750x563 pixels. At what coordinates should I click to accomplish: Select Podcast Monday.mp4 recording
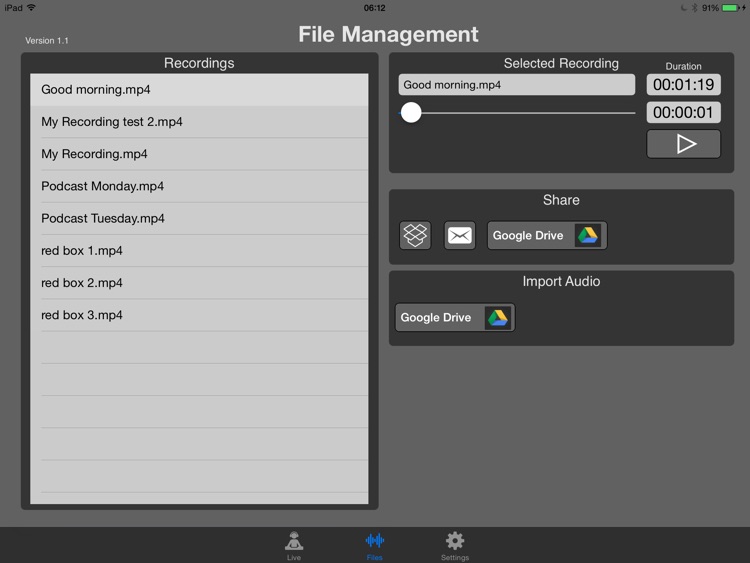coord(199,186)
